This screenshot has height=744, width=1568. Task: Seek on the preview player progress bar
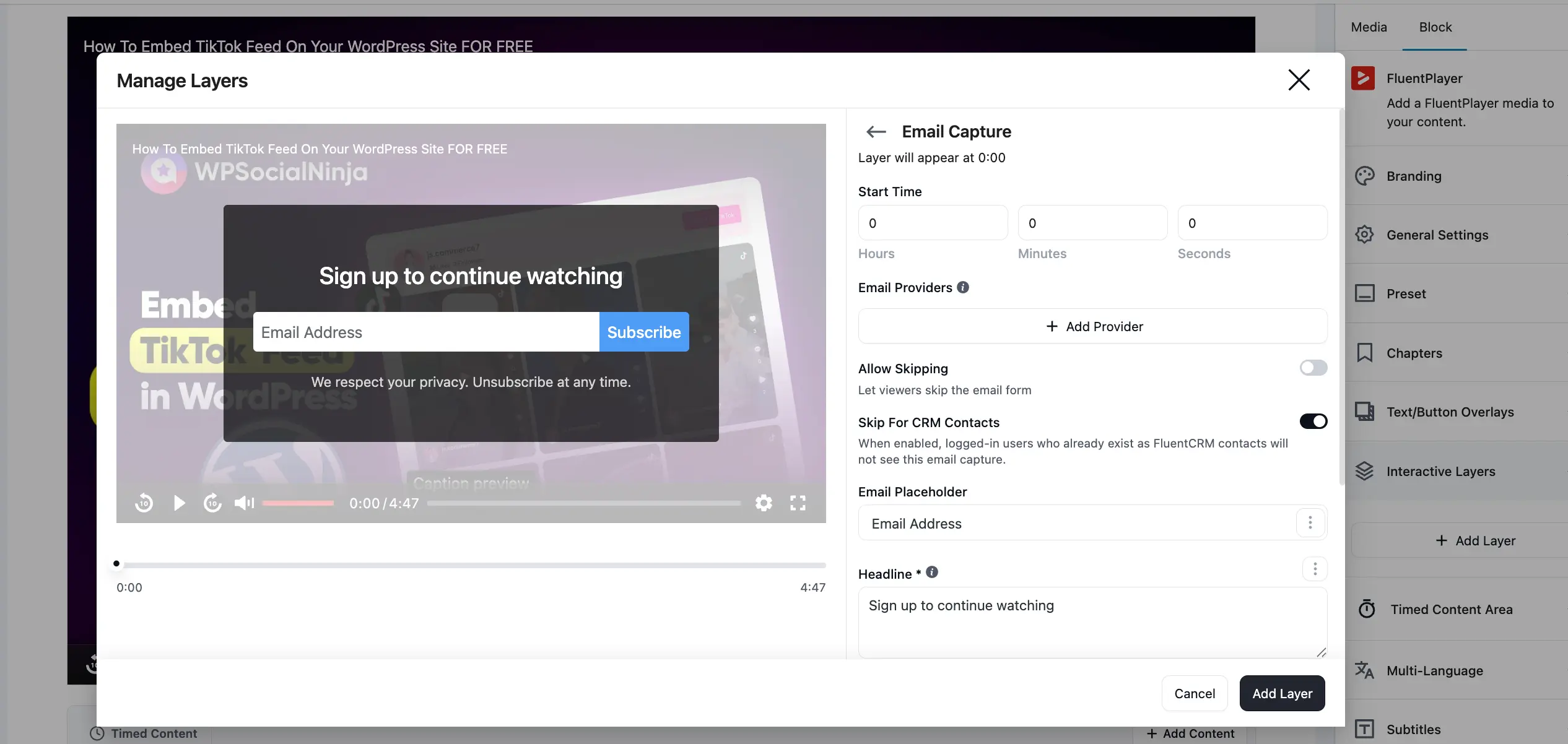584,503
